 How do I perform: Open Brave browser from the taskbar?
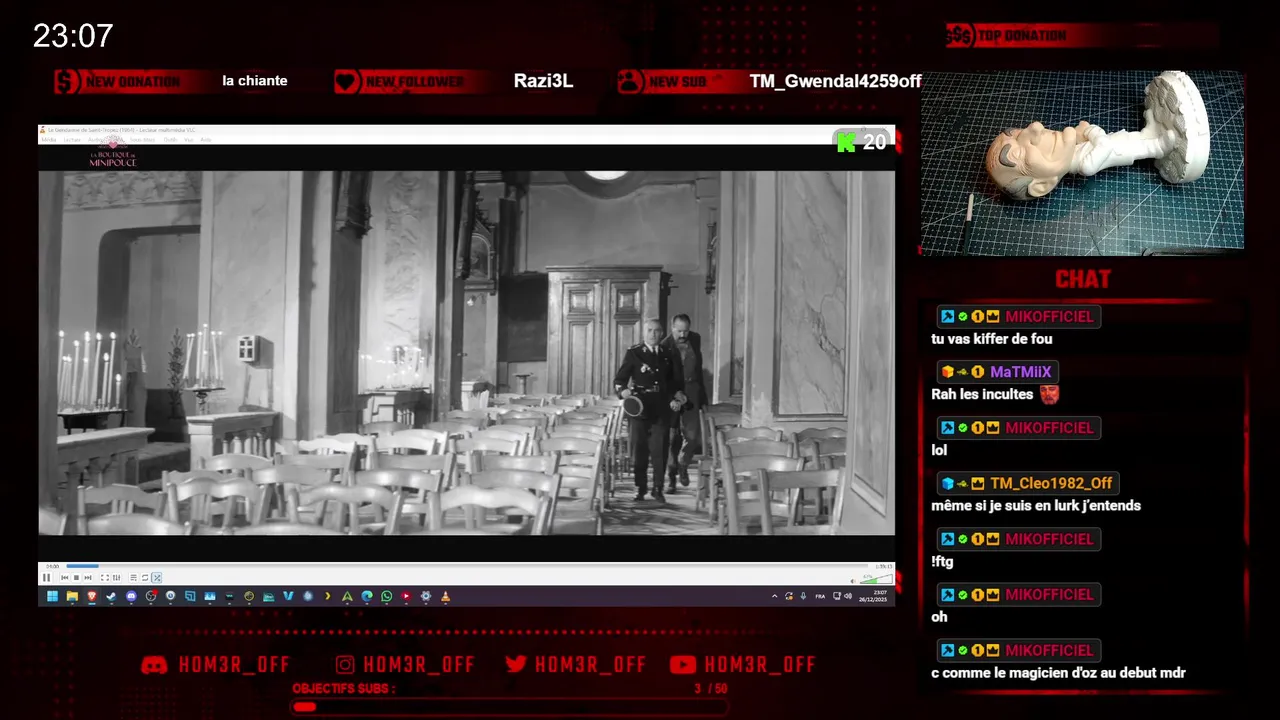pyautogui.click(x=92, y=596)
